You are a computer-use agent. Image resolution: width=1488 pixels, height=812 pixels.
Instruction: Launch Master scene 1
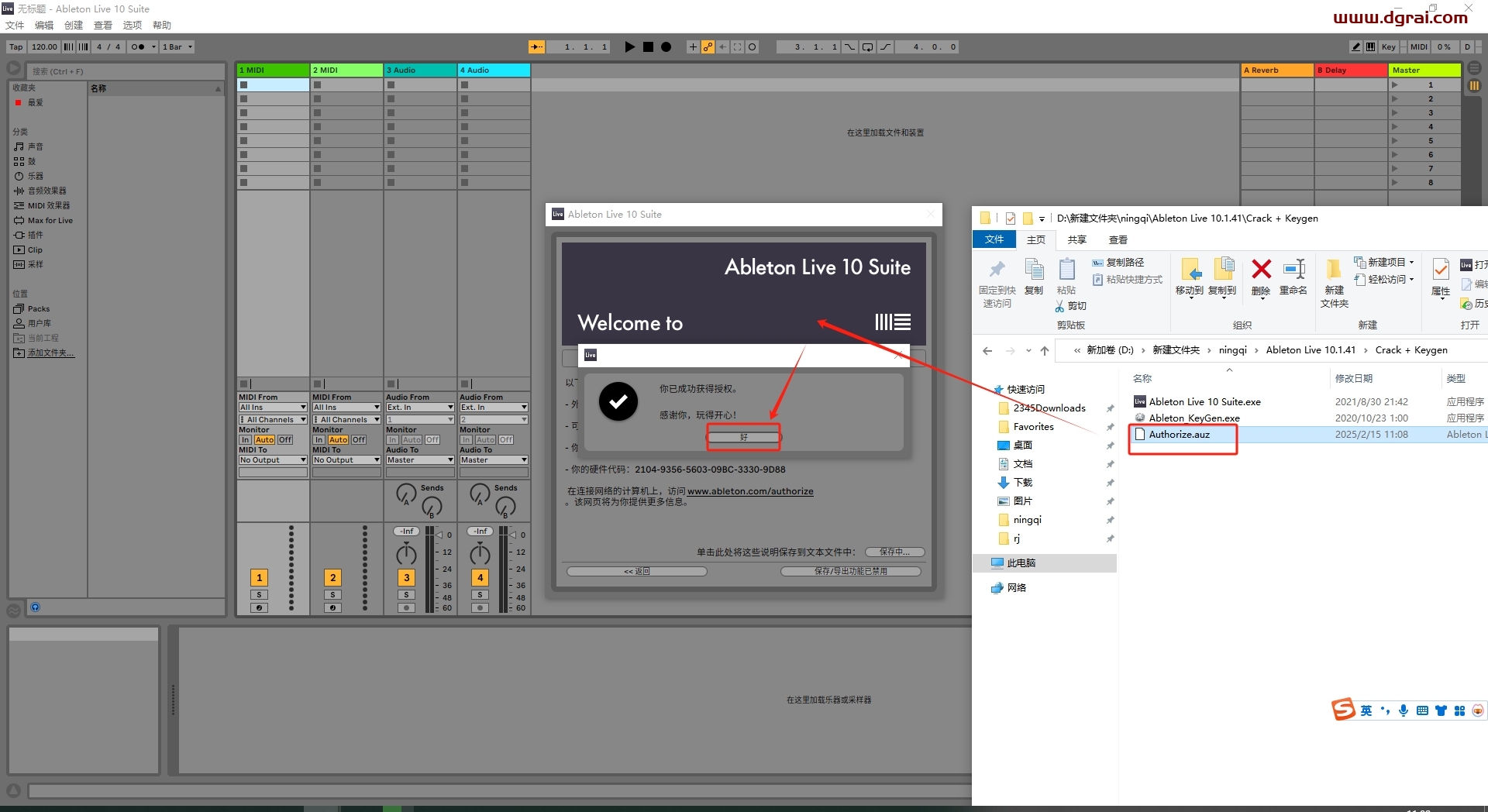coord(1394,84)
